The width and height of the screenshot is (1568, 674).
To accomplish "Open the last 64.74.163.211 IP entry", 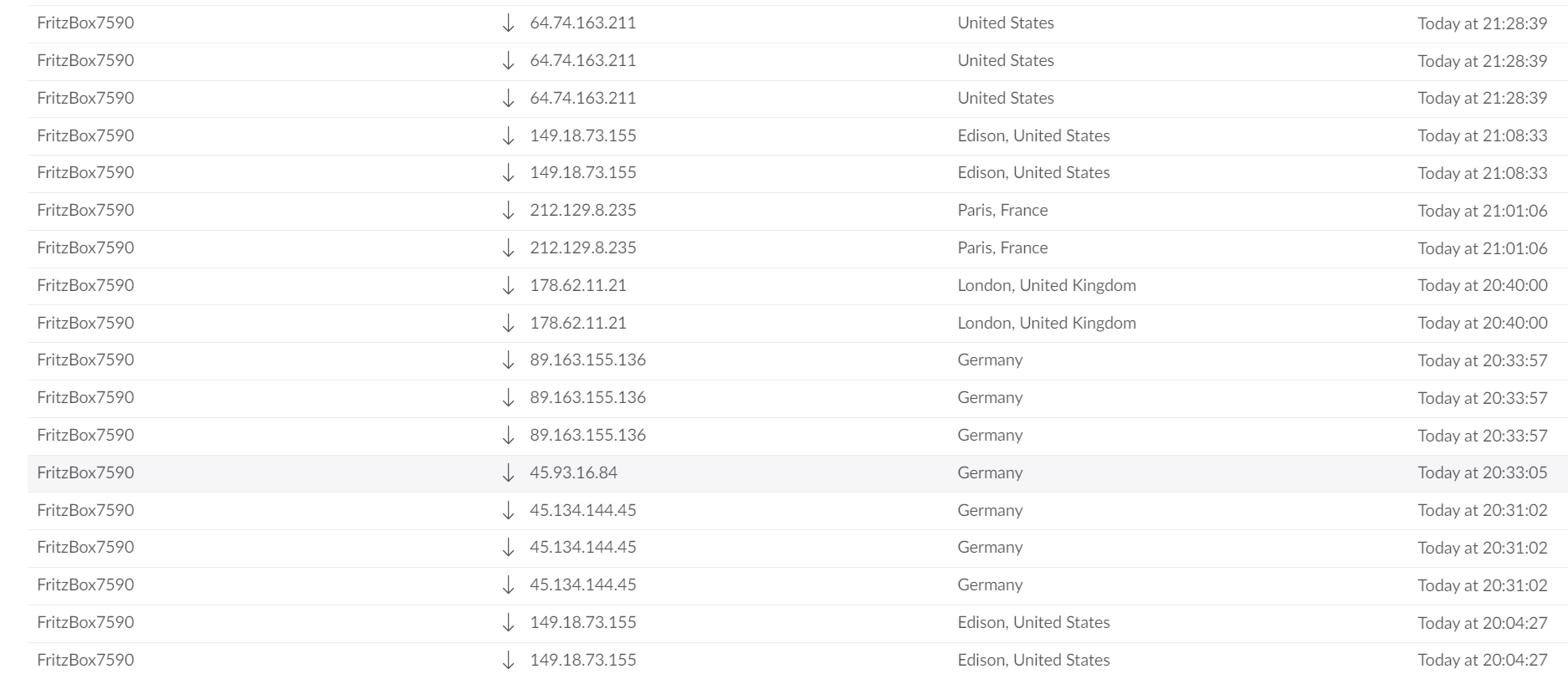I will (583, 98).
